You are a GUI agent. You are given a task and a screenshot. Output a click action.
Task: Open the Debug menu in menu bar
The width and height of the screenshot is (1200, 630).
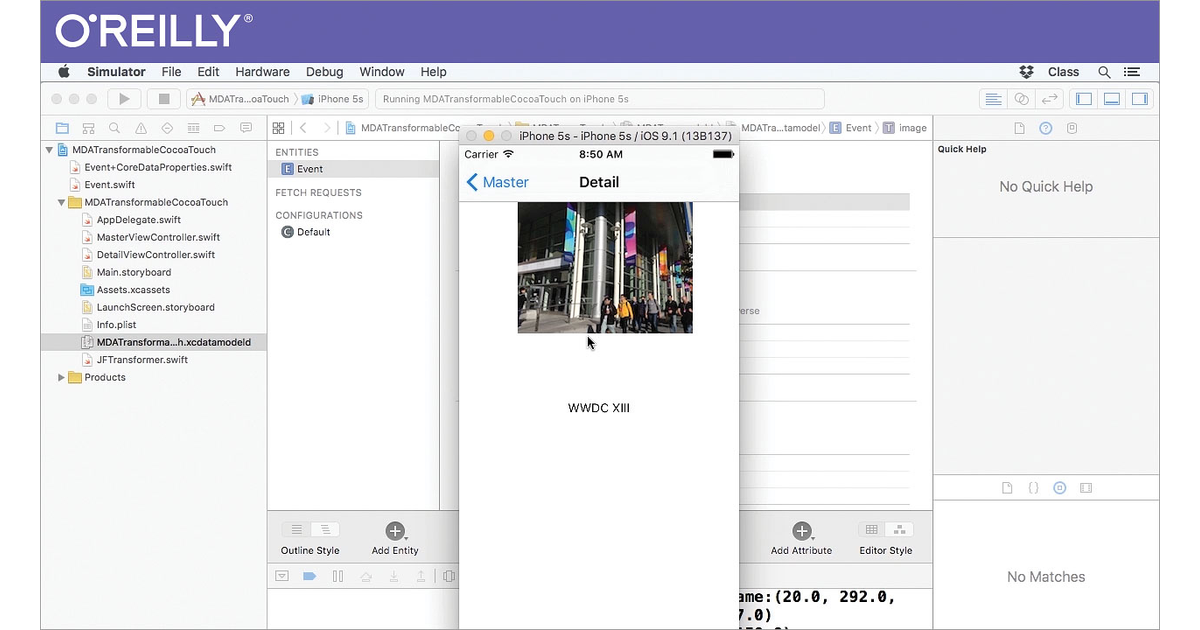coord(324,71)
